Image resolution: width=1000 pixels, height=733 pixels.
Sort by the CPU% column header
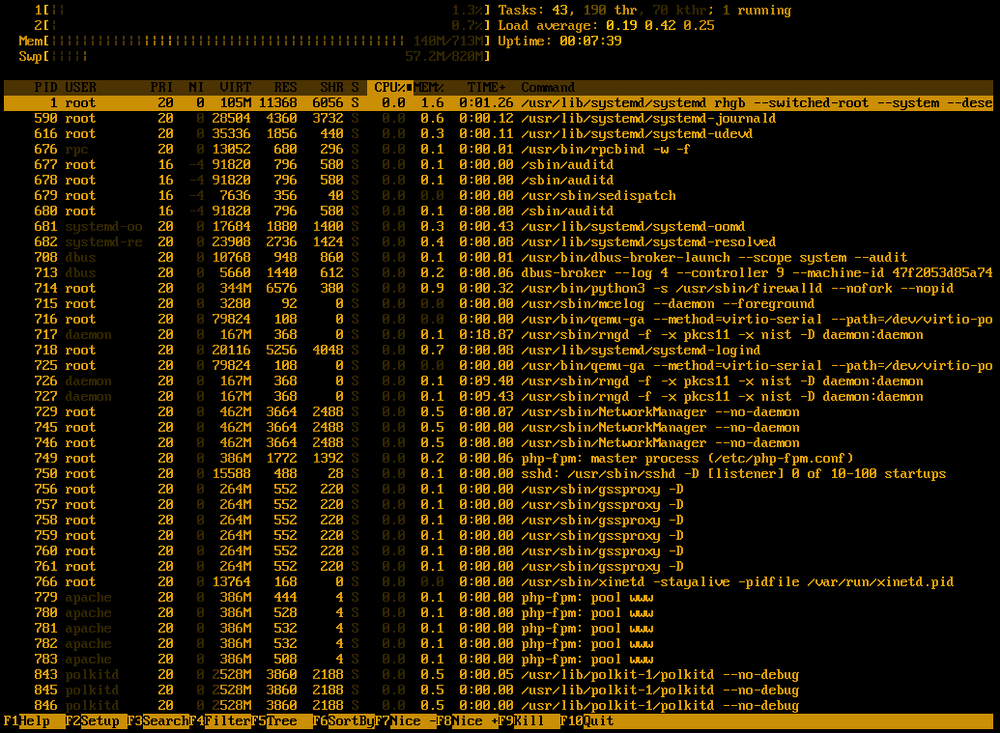click(389, 87)
